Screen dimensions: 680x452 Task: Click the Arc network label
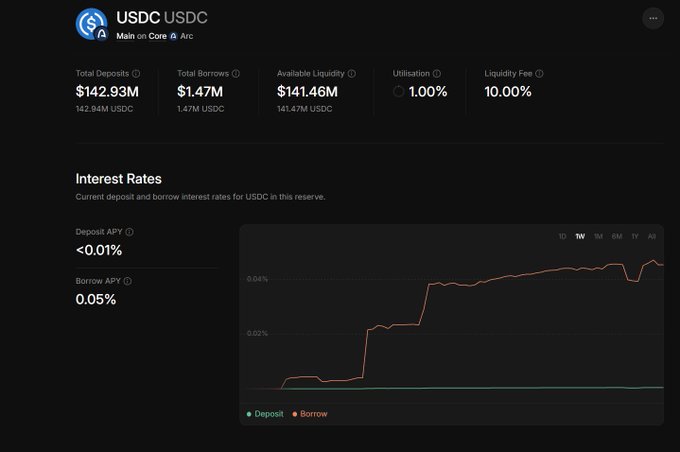pyautogui.click(x=186, y=36)
